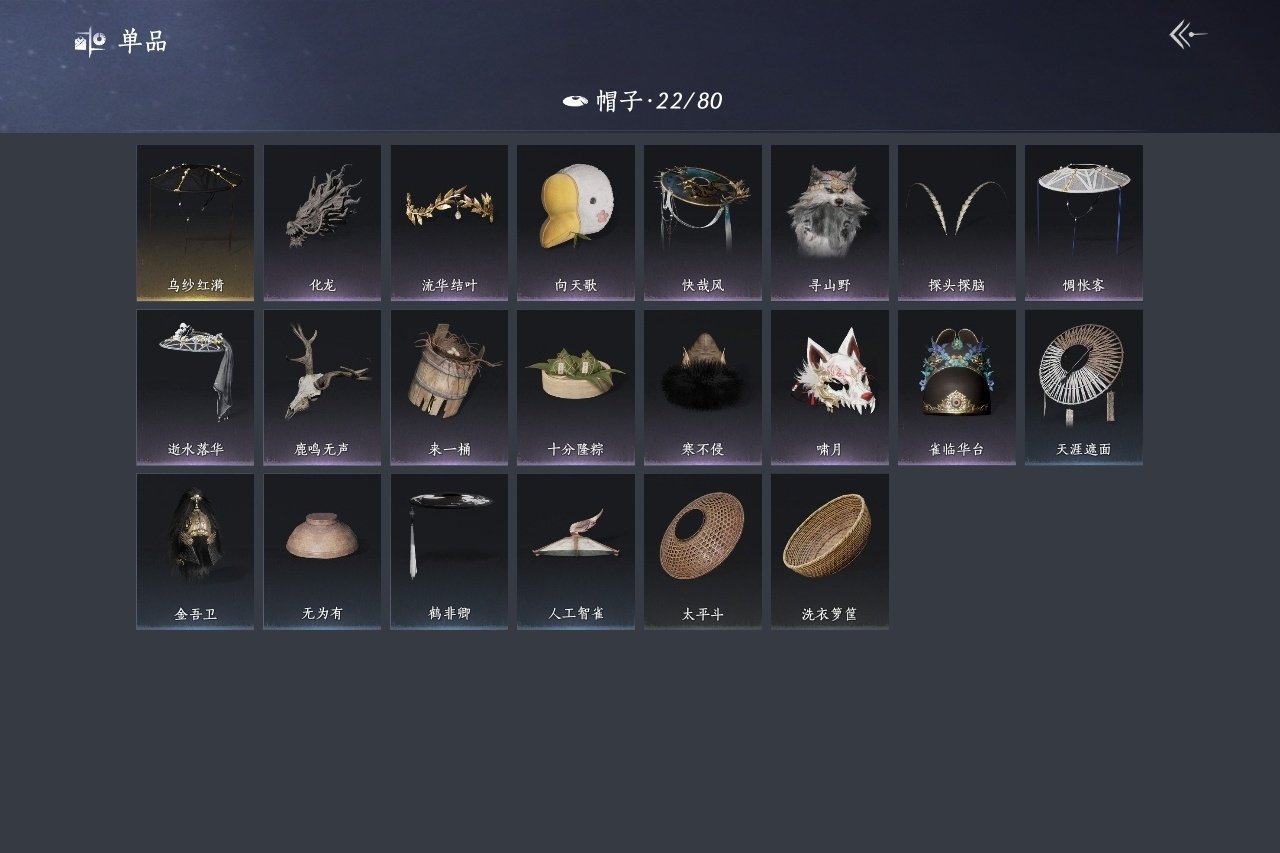1280x853 pixels.
Task: Select the 雀临华台 ornate crown
Action: point(957,387)
